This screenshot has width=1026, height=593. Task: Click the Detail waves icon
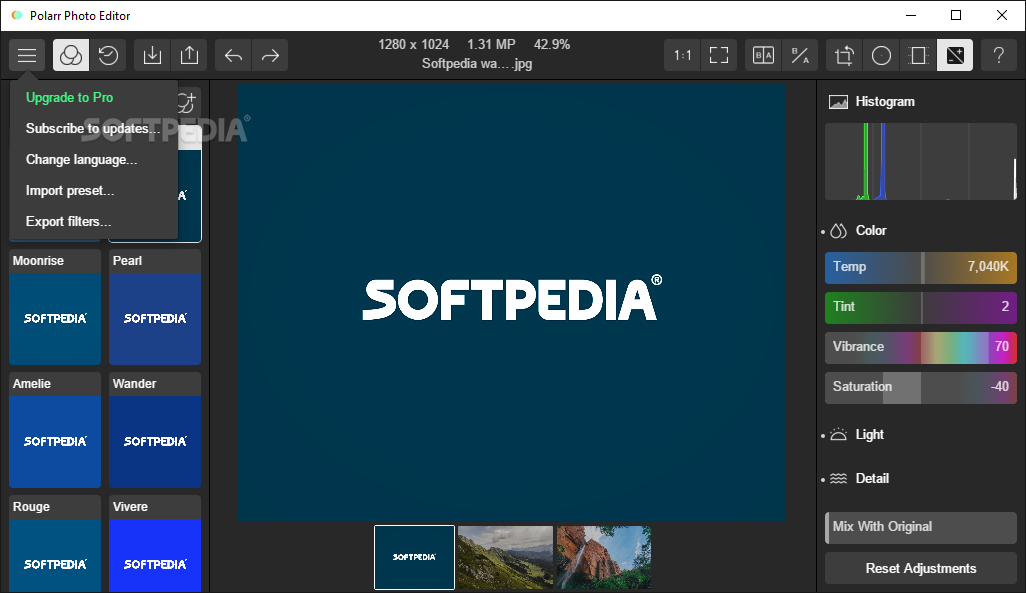(x=838, y=478)
